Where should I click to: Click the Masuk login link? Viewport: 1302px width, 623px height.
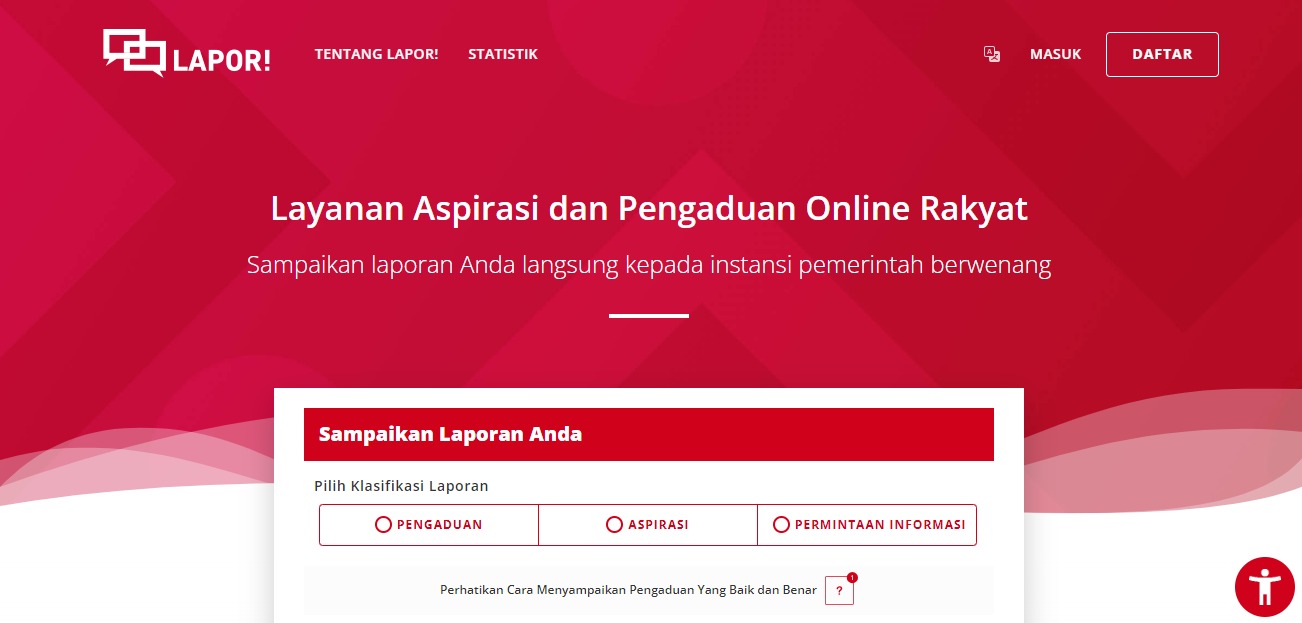[x=1055, y=54]
